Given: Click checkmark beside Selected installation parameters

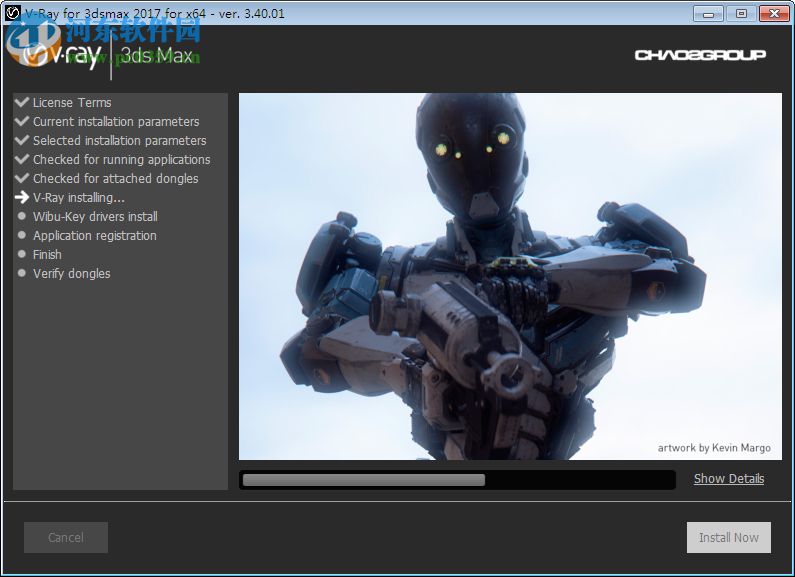Looking at the screenshot, I should click(x=22, y=139).
